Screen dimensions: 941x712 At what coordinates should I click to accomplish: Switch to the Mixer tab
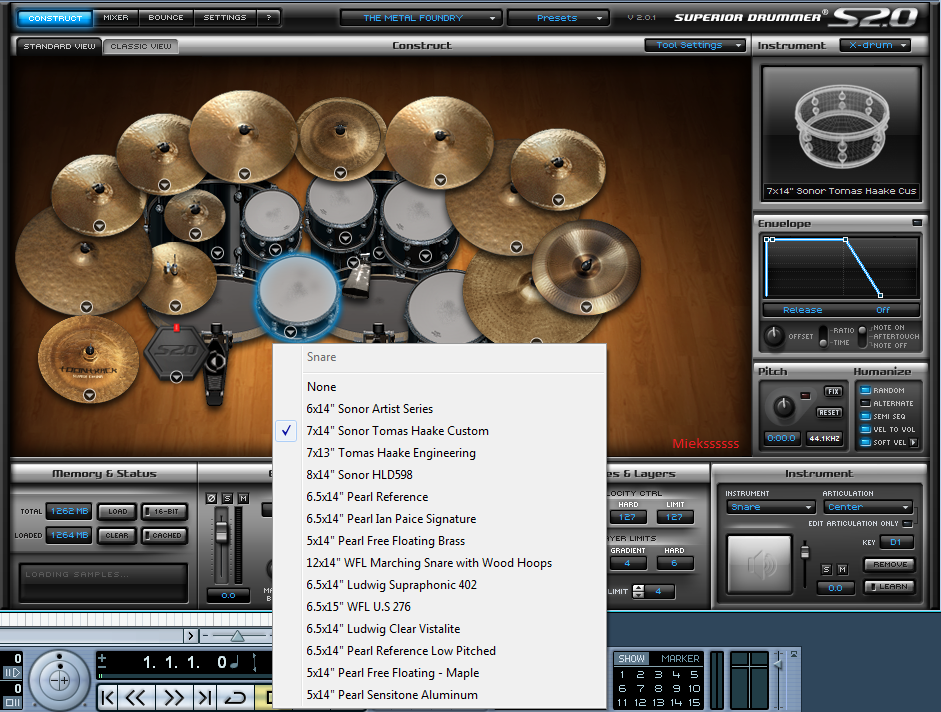116,18
